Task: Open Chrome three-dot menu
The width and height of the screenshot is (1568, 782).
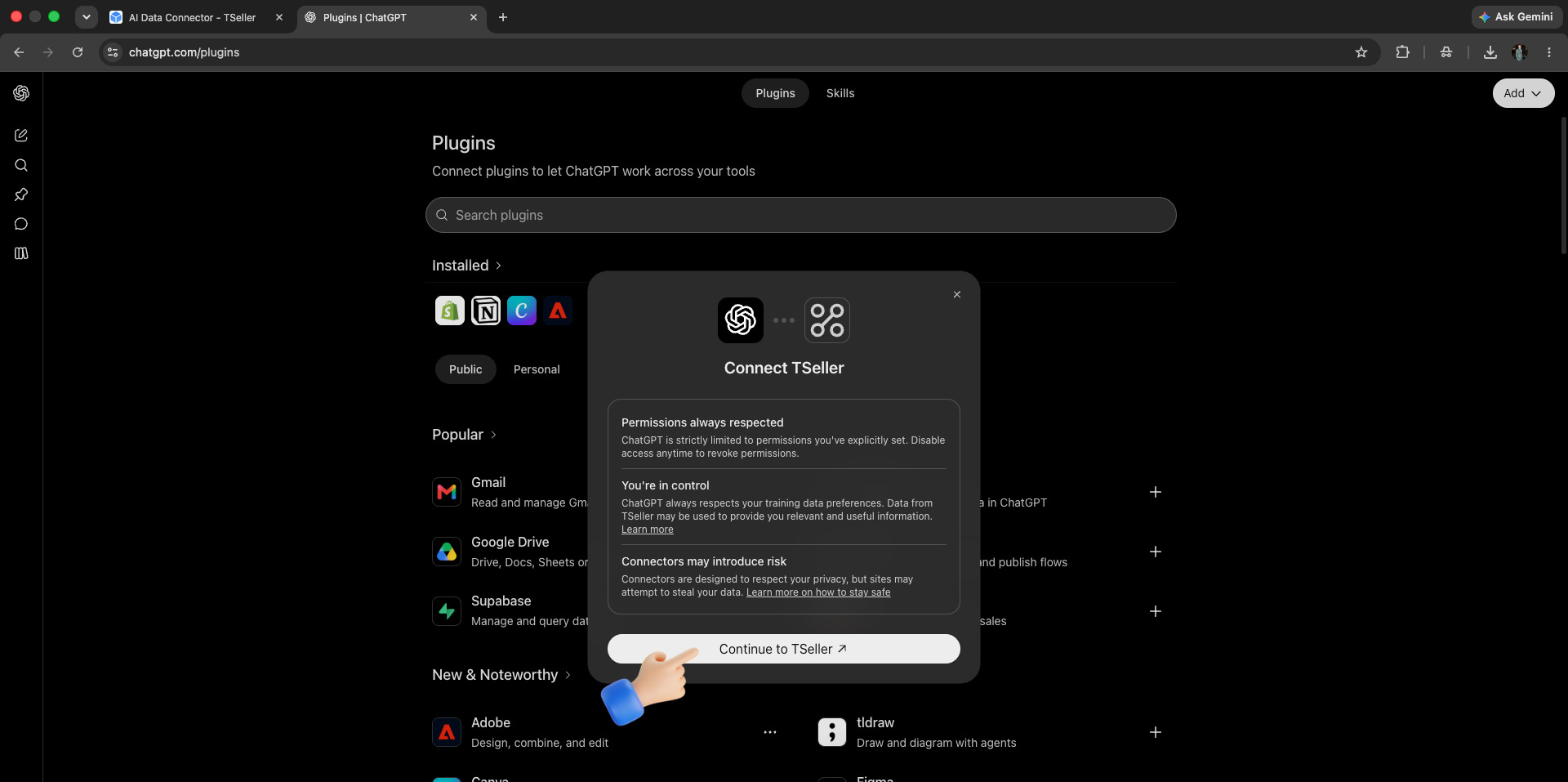Action: pyautogui.click(x=1549, y=52)
